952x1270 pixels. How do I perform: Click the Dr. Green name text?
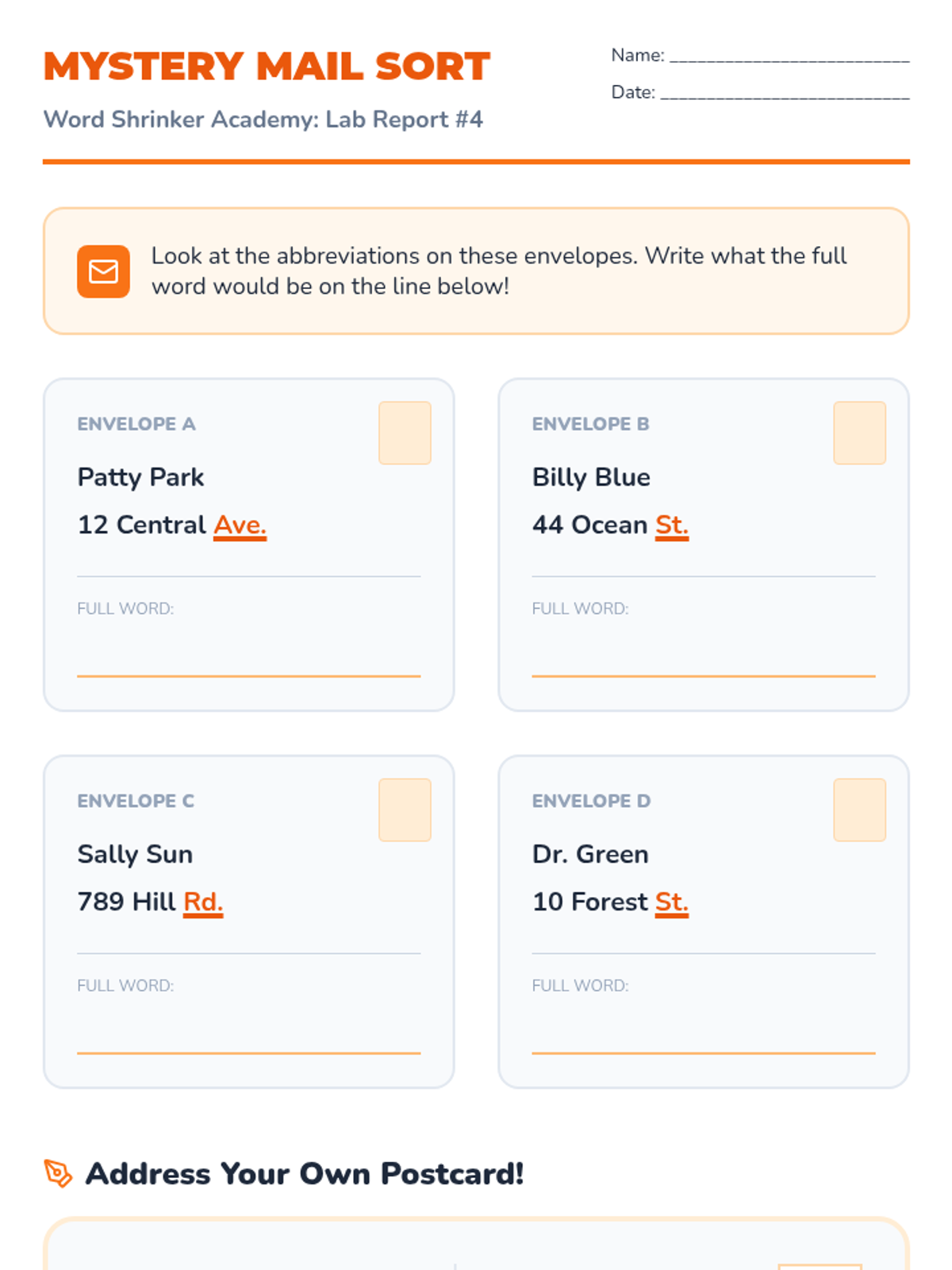tap(590, 855)
